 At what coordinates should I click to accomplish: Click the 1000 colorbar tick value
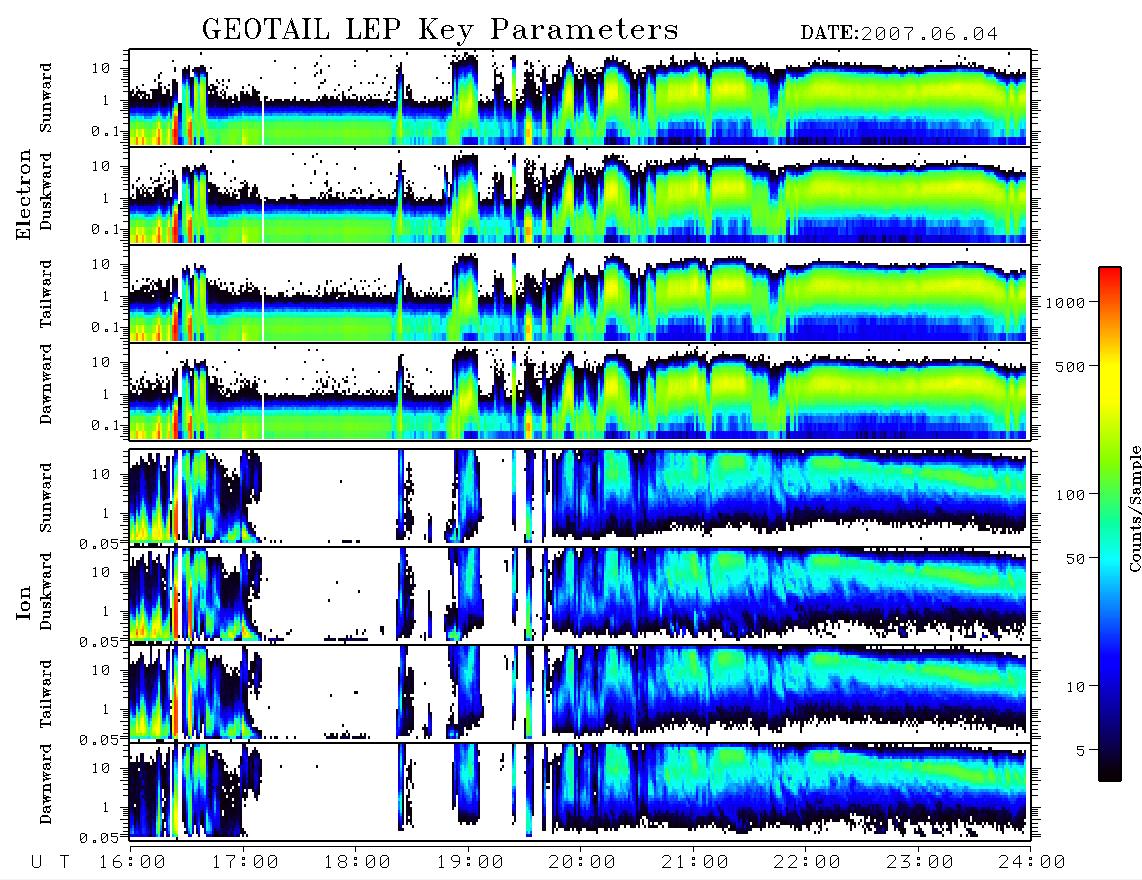[1065, 303]
